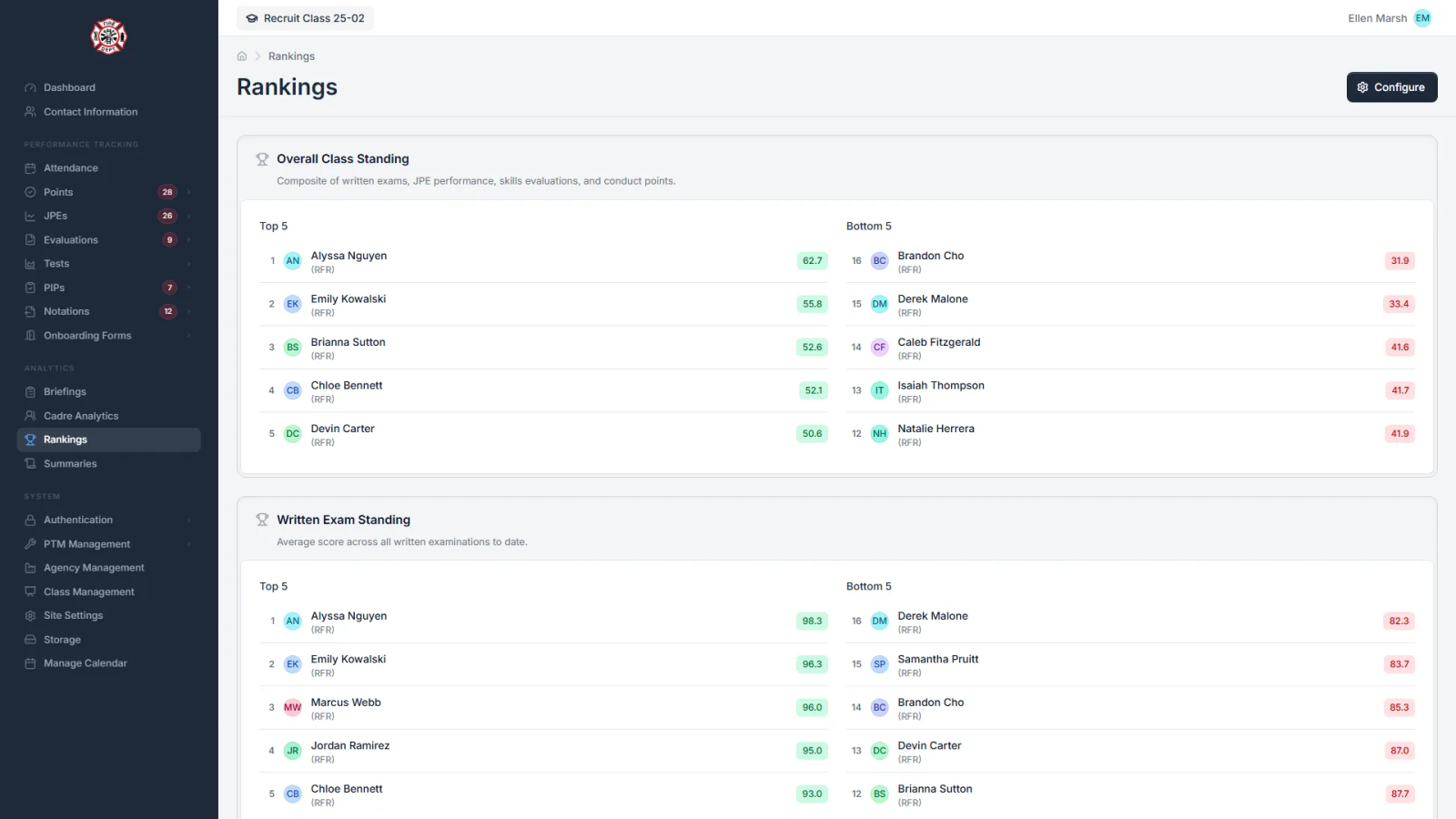Click the EM user avatar
The width and height of the screenshot is (1456, 819).
click(1422, 18)
